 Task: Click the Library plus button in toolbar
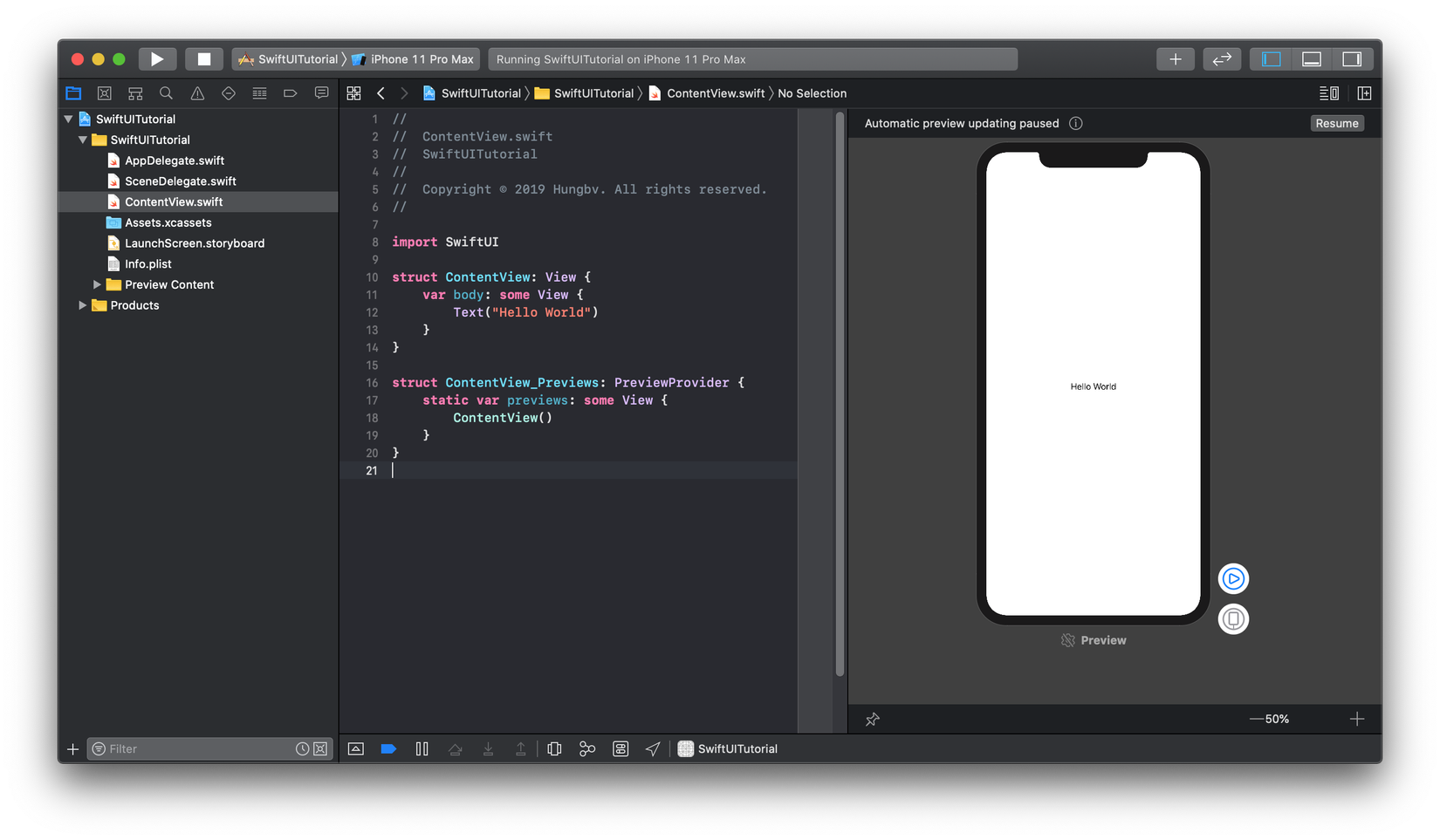[x=1176, y=59]
